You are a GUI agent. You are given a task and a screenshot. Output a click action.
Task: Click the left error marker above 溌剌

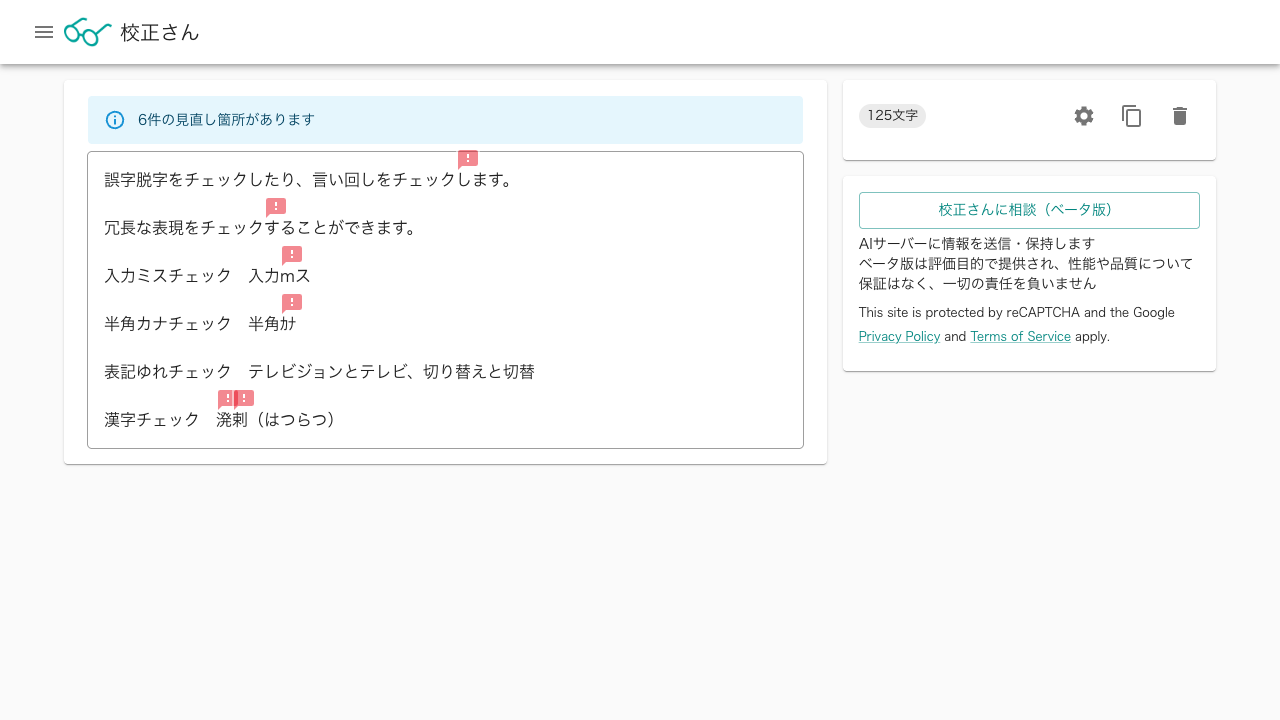228,399
